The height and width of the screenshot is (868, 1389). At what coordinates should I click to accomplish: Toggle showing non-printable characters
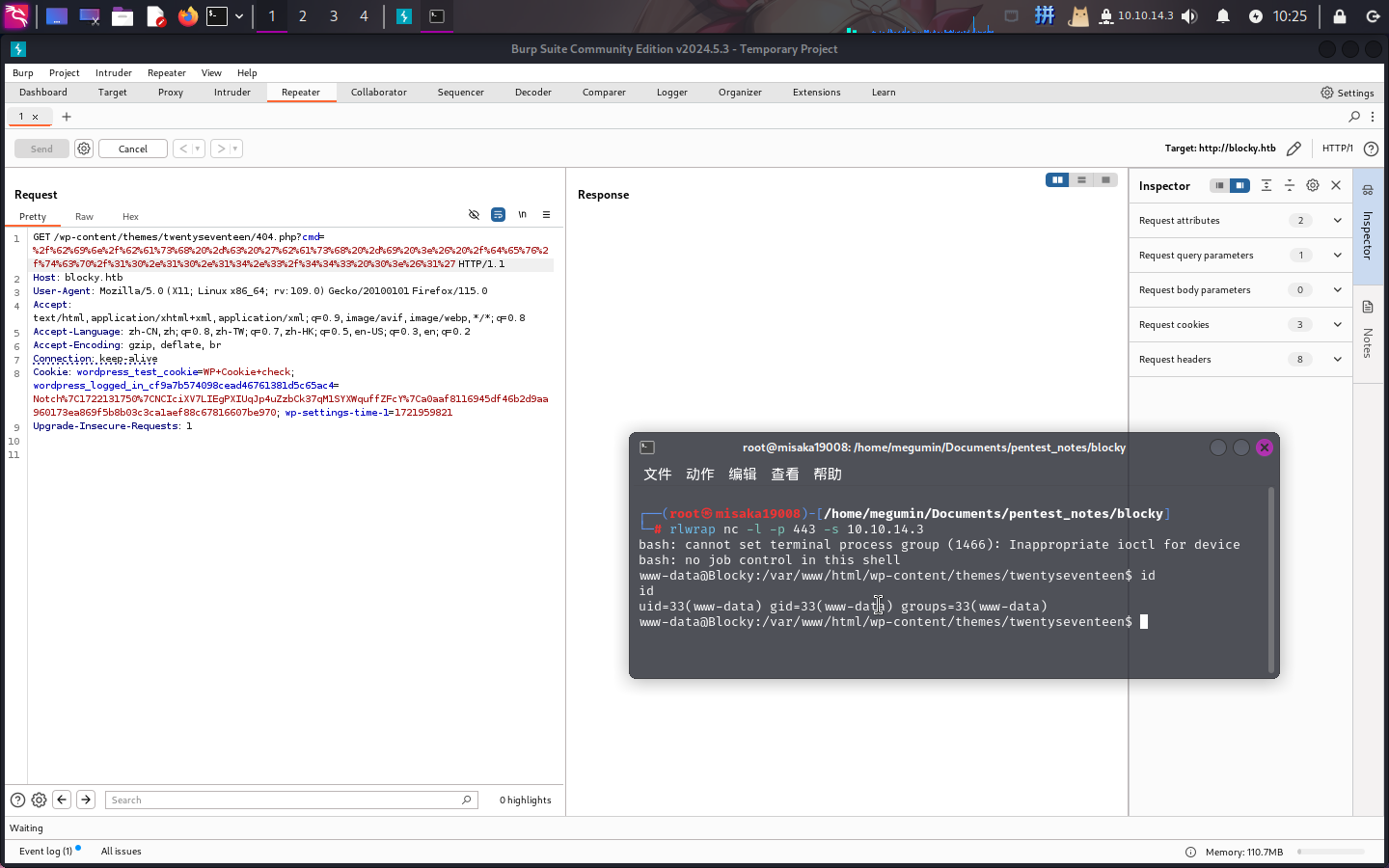(522, 215)
